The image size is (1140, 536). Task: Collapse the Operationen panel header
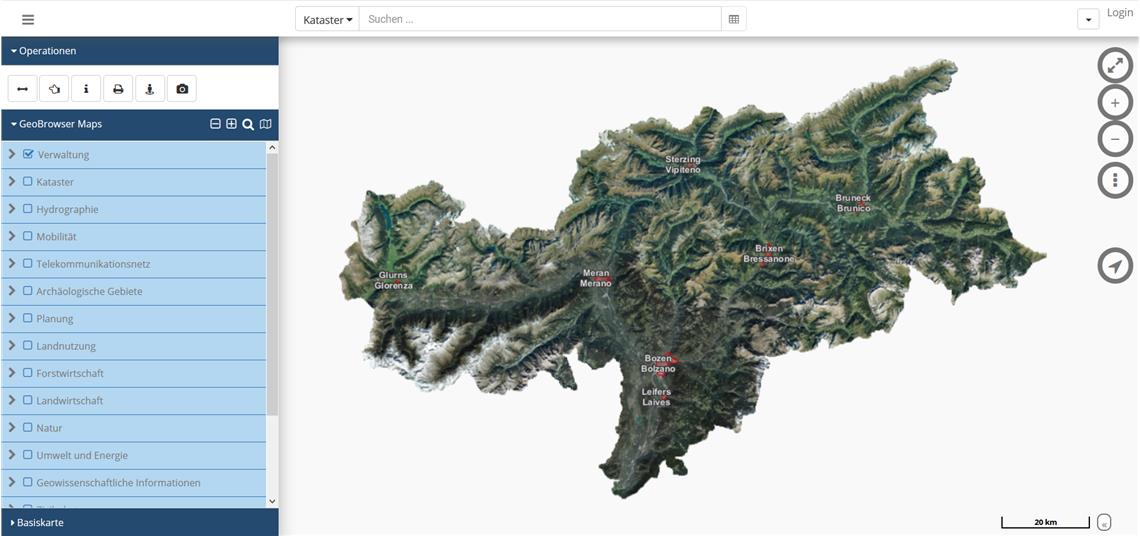tap(47, 51)
